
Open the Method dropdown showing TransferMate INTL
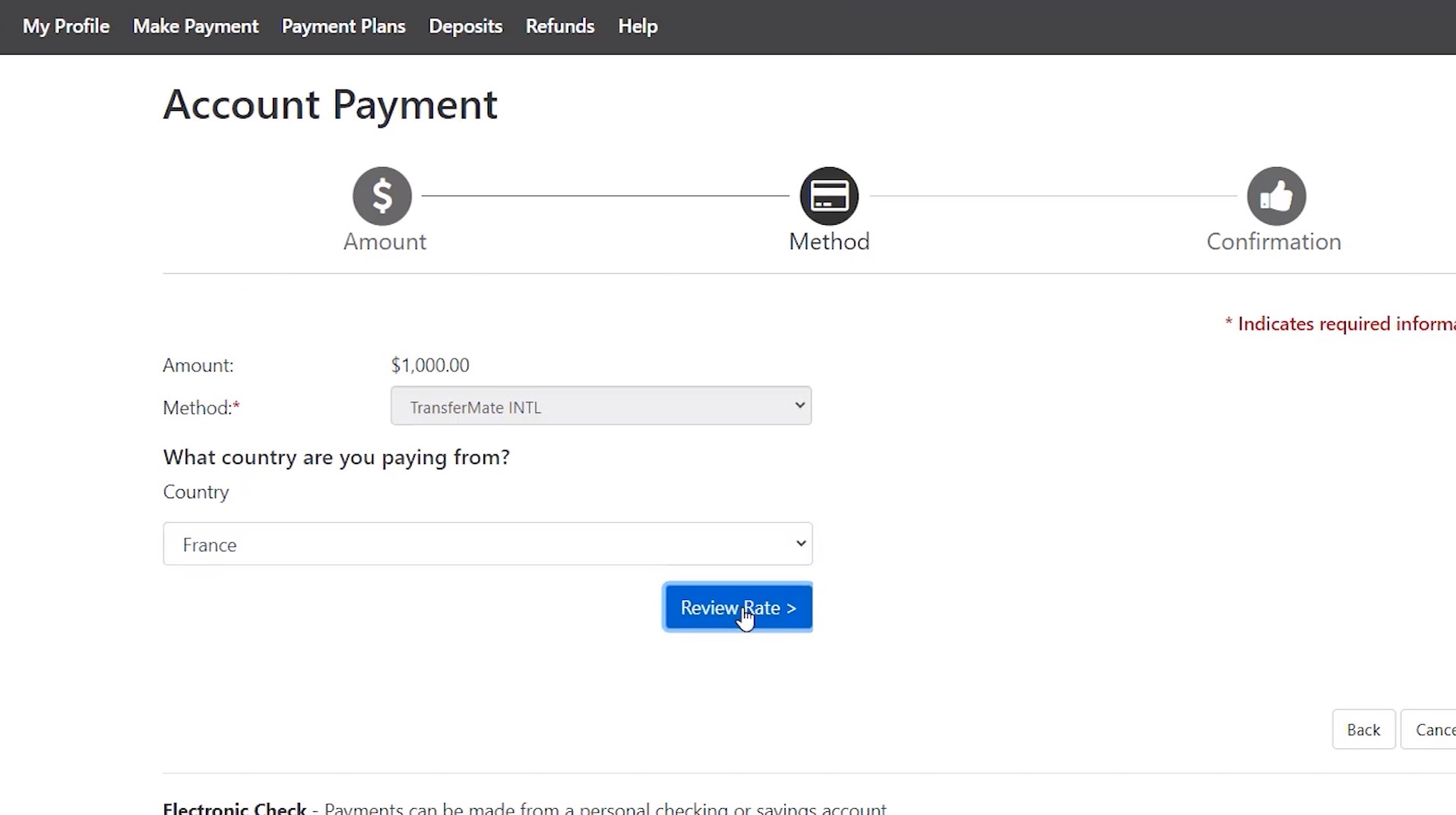click(x=600, y=406)
